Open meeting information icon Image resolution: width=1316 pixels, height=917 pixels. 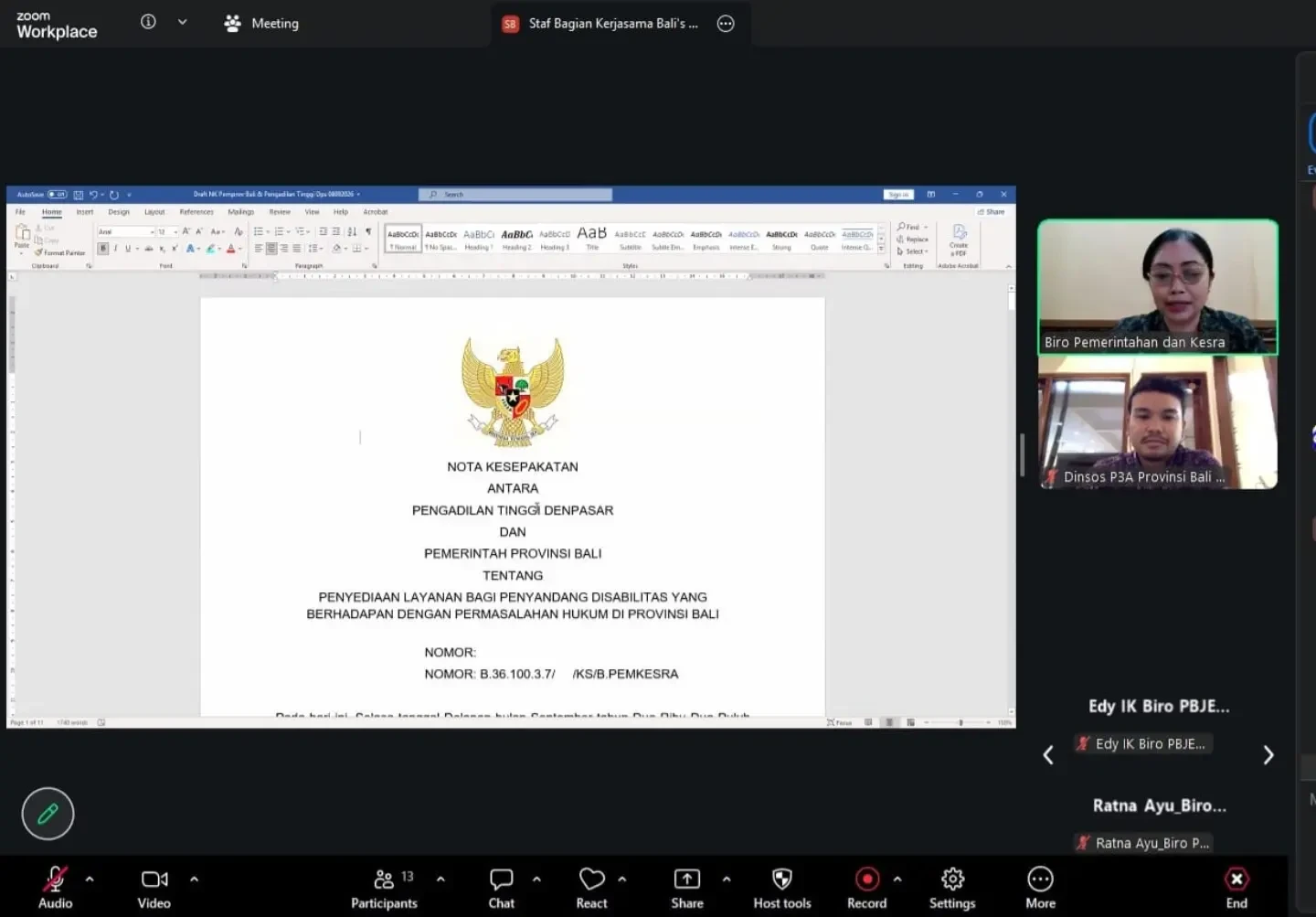pyautogui.click(x=148, y=22)
